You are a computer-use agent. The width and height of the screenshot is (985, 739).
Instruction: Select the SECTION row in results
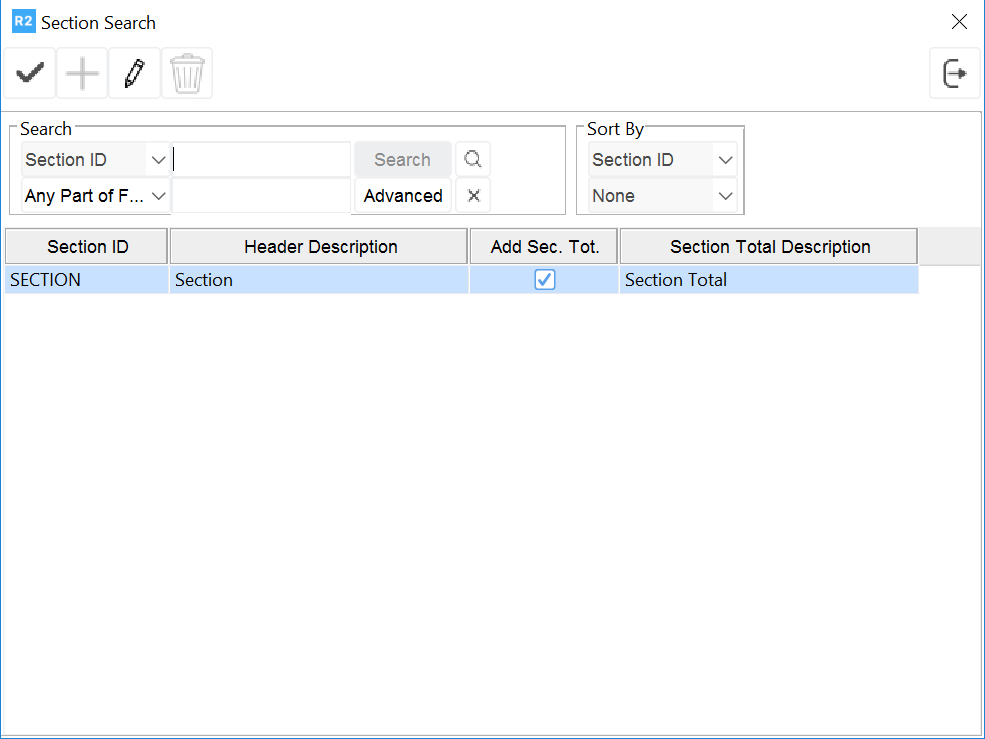pos(87,280)
